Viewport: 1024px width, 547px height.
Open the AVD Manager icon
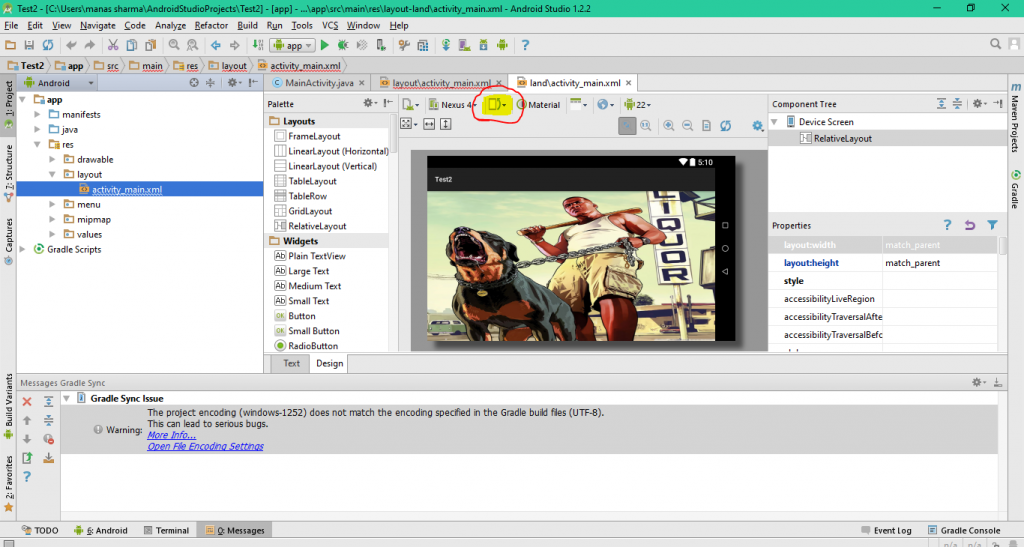pos(464,45)
